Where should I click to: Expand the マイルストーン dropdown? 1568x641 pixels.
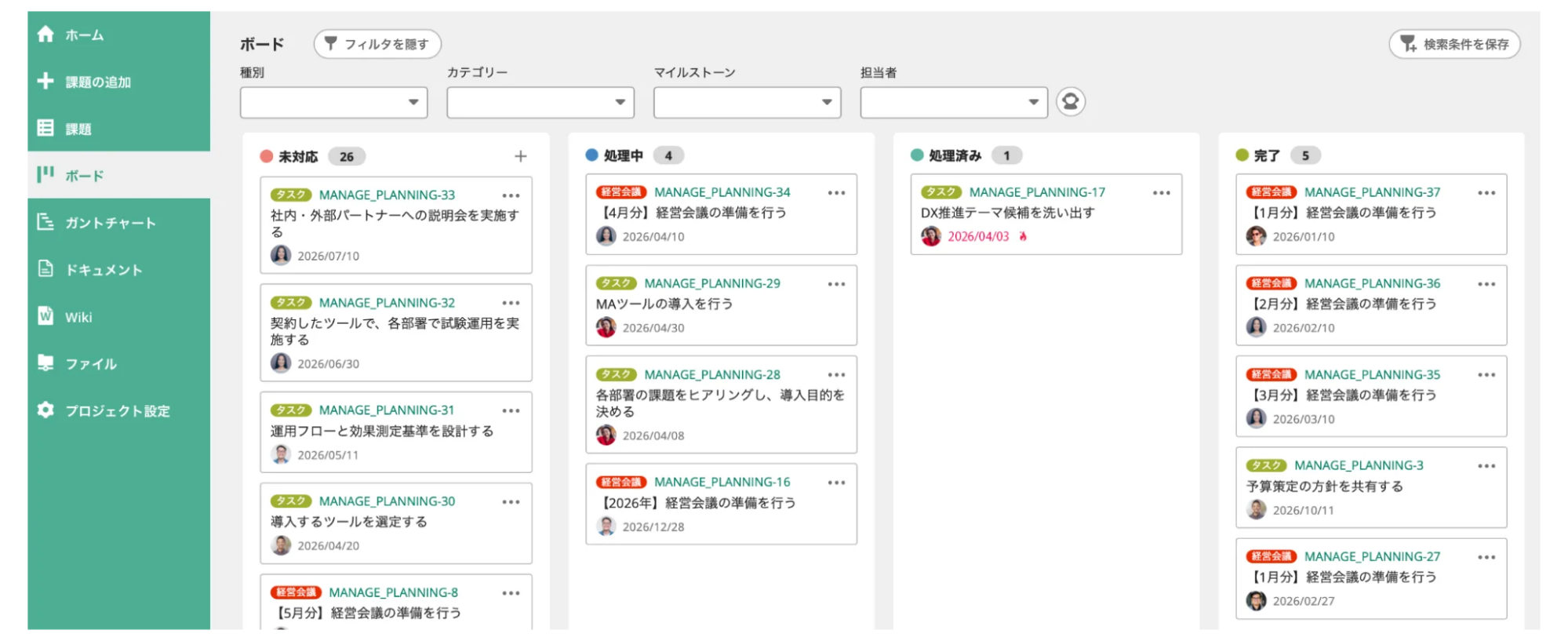pos(747,102)
